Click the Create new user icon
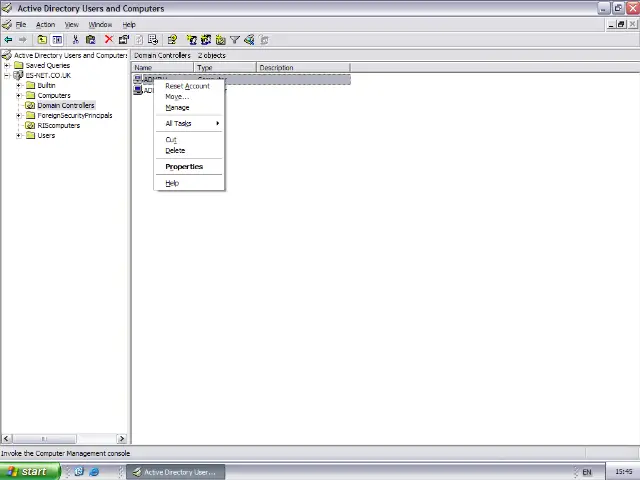The width and height of the screenshot is (640, 480). coord(191,40)
